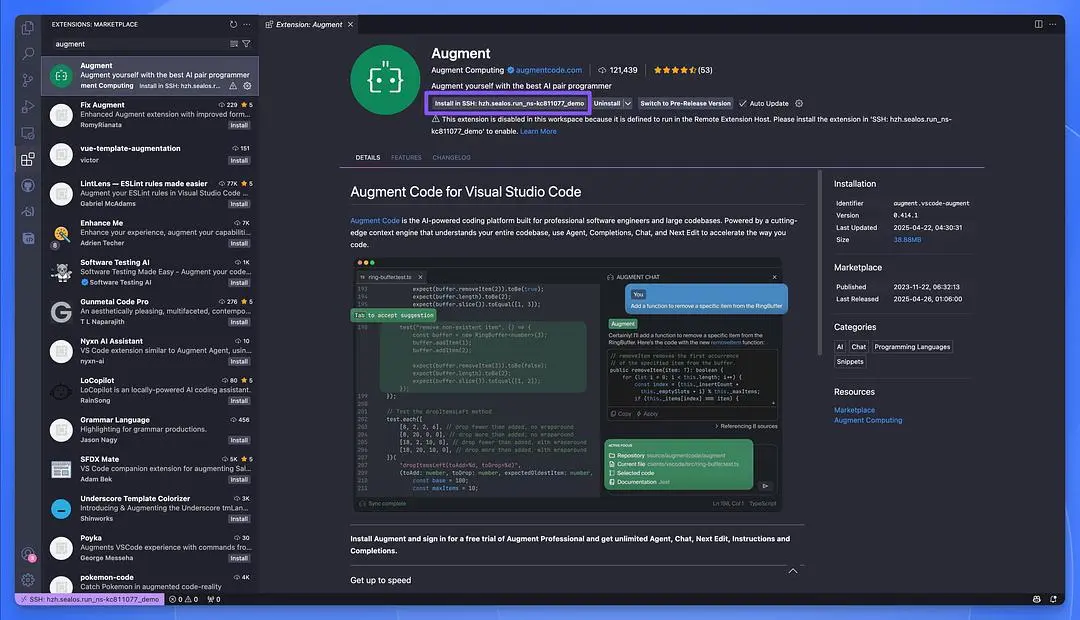1080x620 pixels.
Task: Click the 38.88MB size link
Action: (907, 240)
